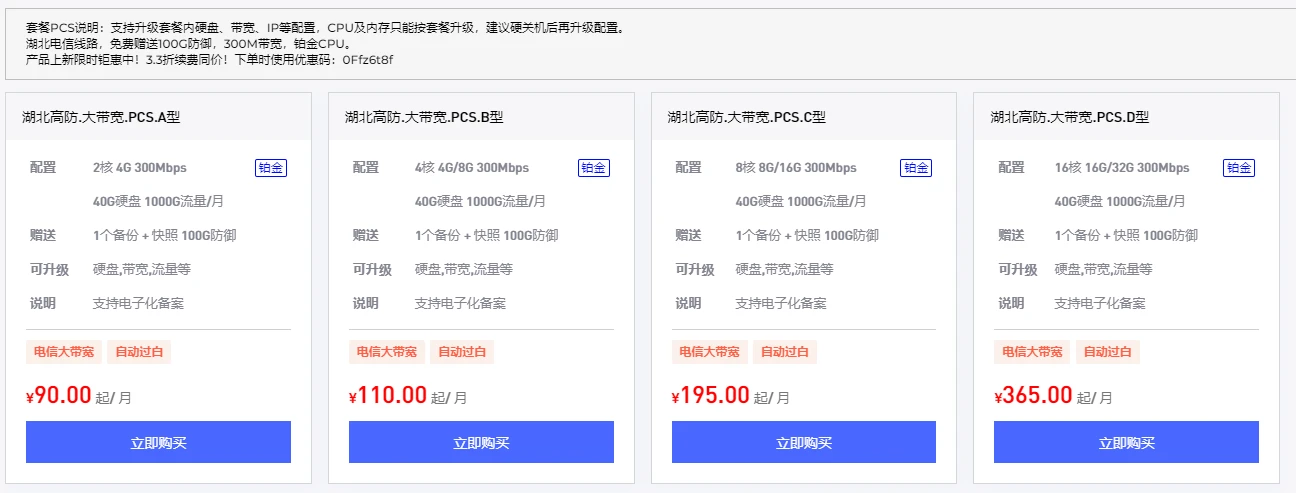
Task: Click the ¥90.00 price on the A型 card
Action: (60, 396)
